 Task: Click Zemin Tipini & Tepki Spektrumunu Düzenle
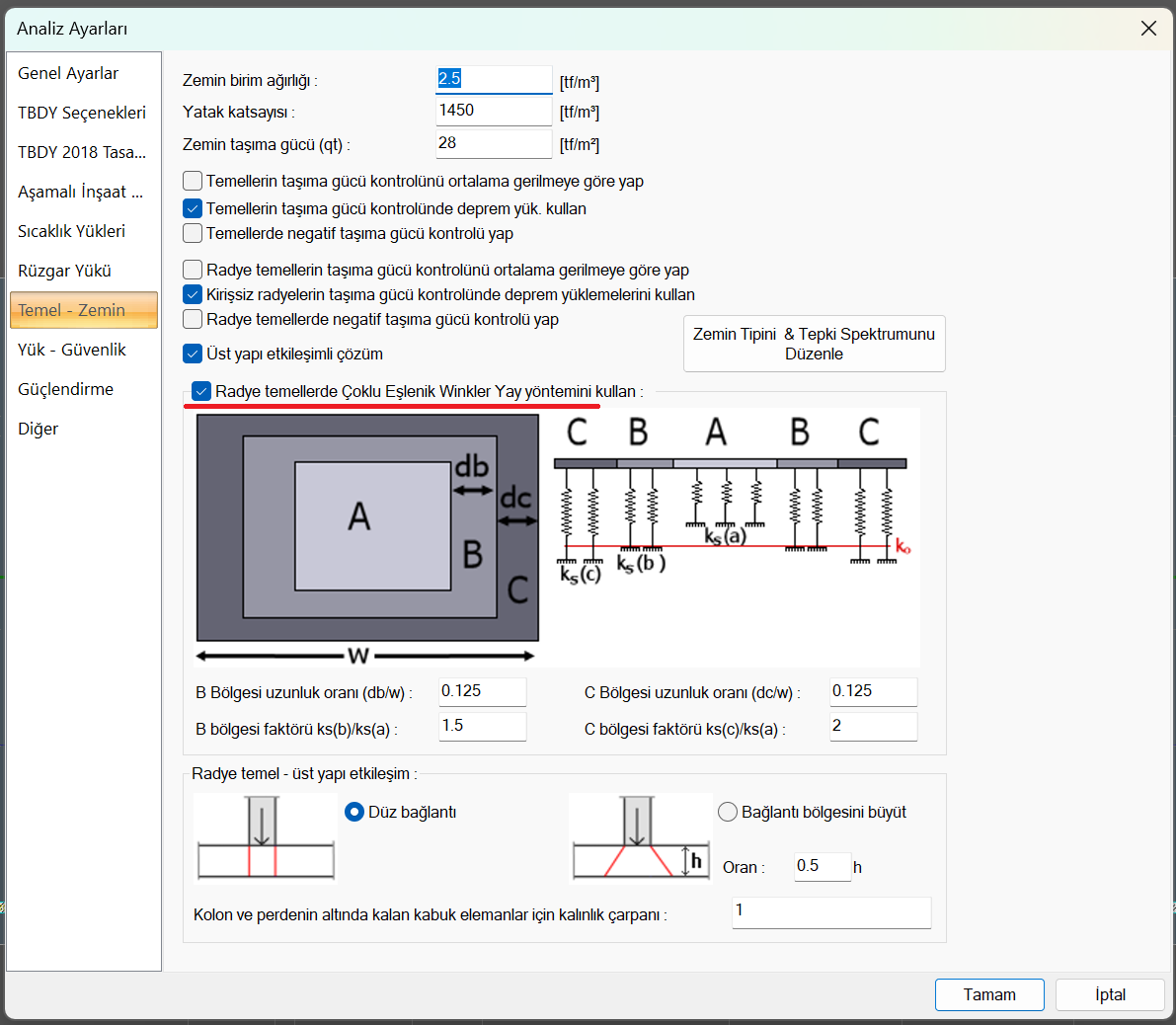tap(814, 344)
